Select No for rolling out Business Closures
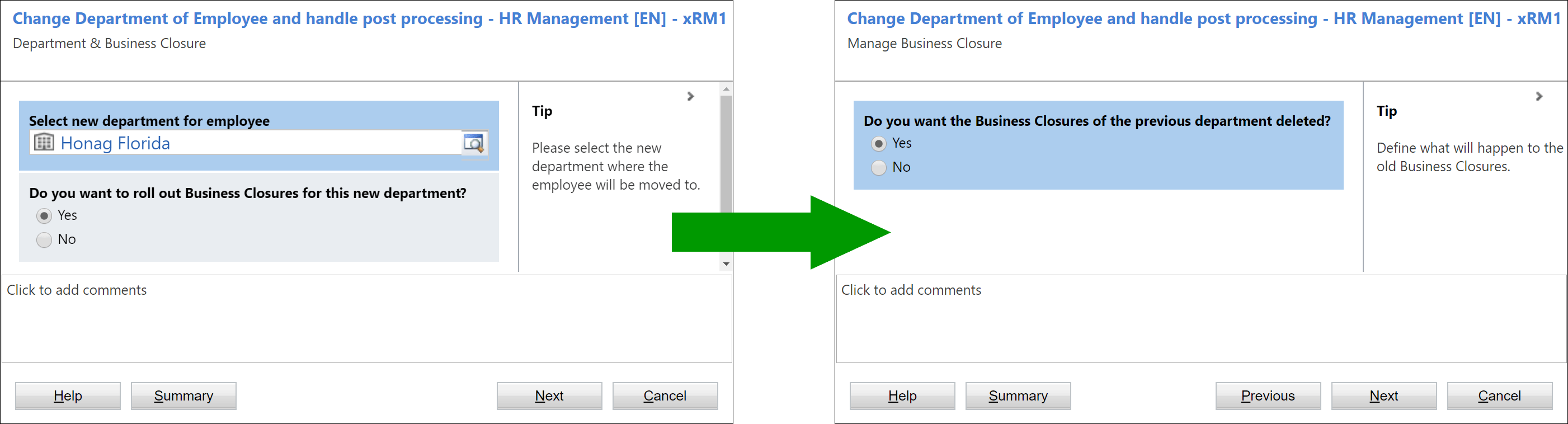This screenshot has width=1568, height=424. pos(44,239)
